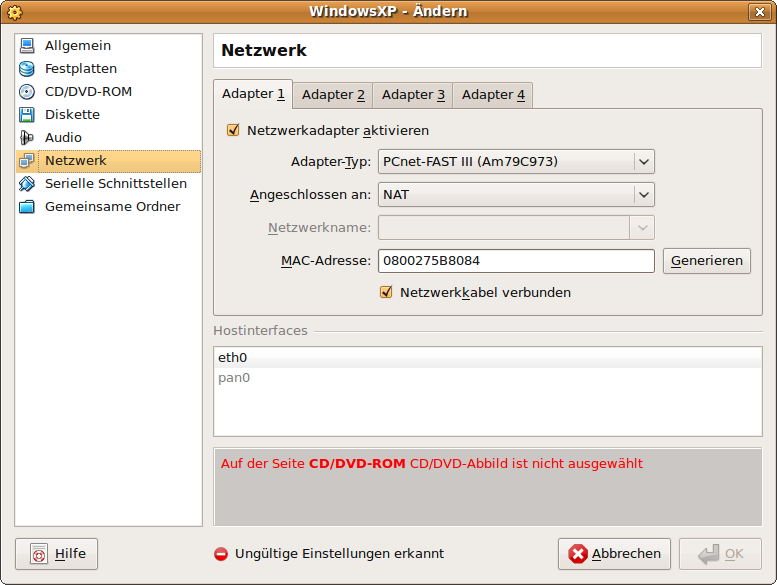Click the Hilfe button
The width and height of the screenshot is (777, 585).
click(x=56, y=554)
